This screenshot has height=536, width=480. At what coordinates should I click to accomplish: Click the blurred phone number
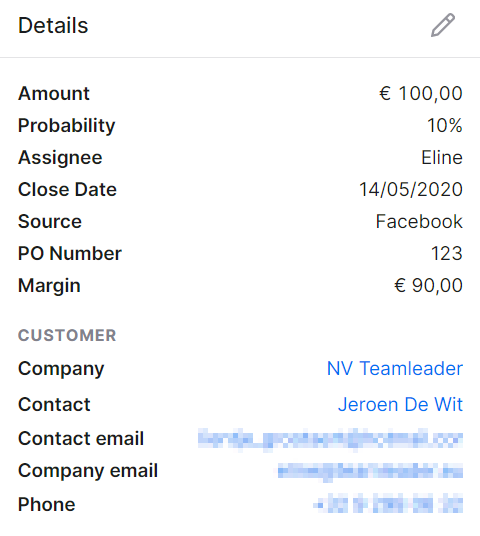[388, 504]
